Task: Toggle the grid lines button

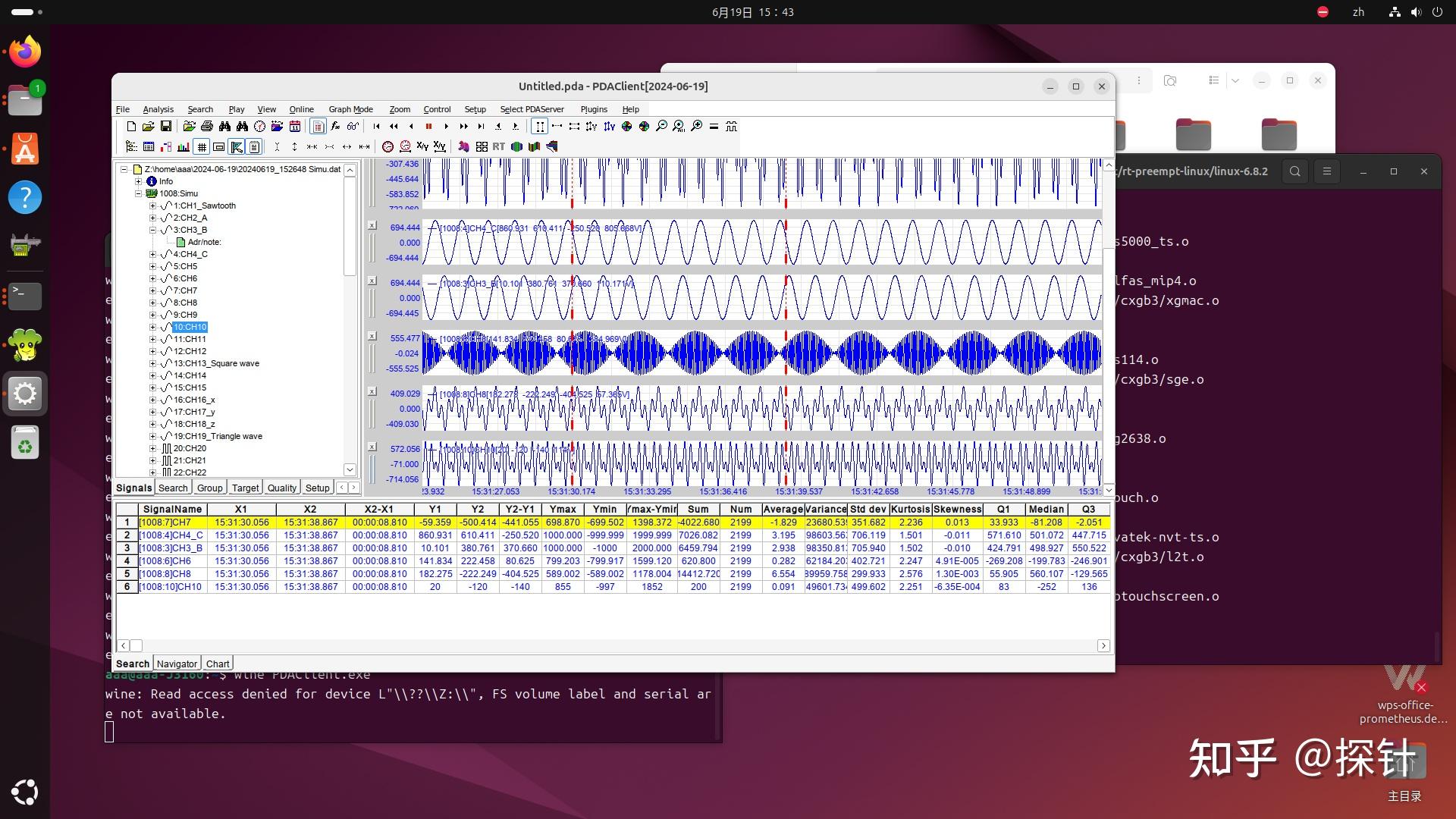Action: [x=202, y=147]
